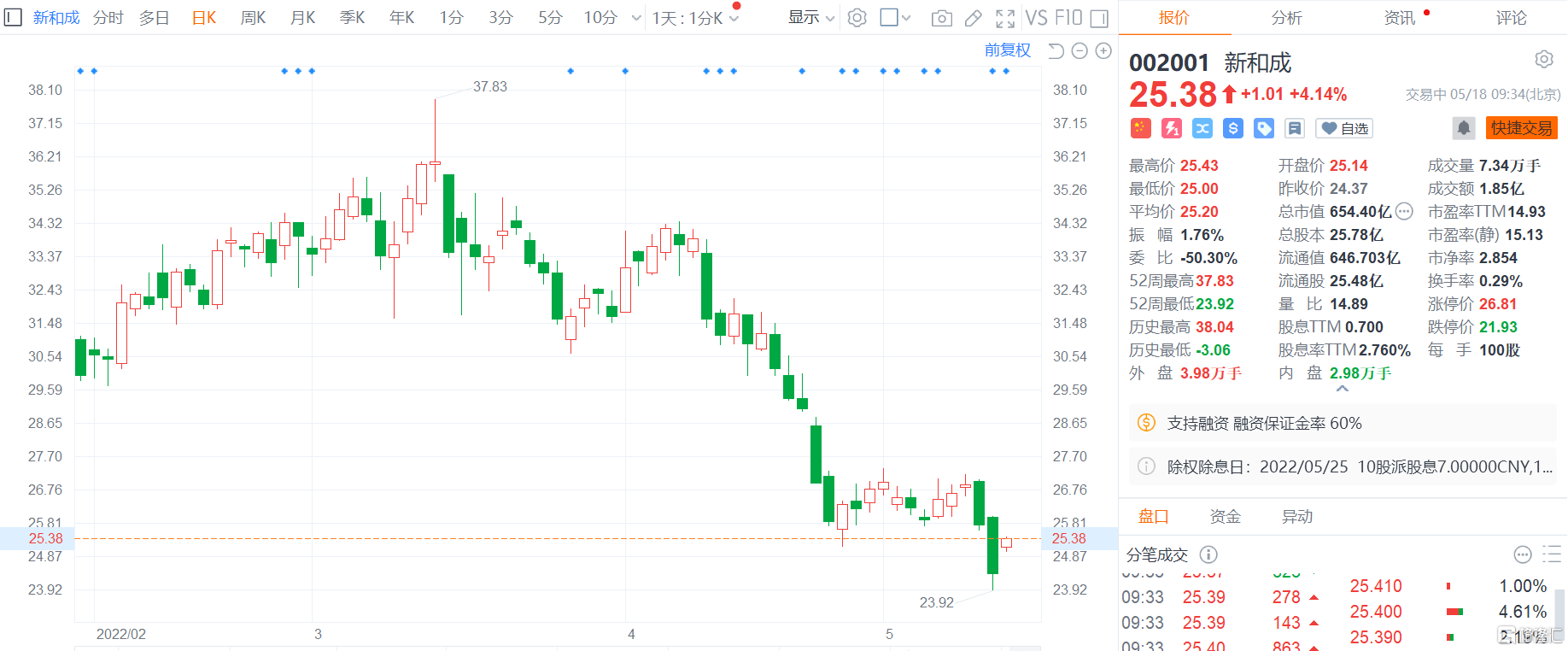Image resolution: width=1568 pixels, height=651 pixels.
Task: Open the 分析 tab
Action: (x=1286, y=18)
